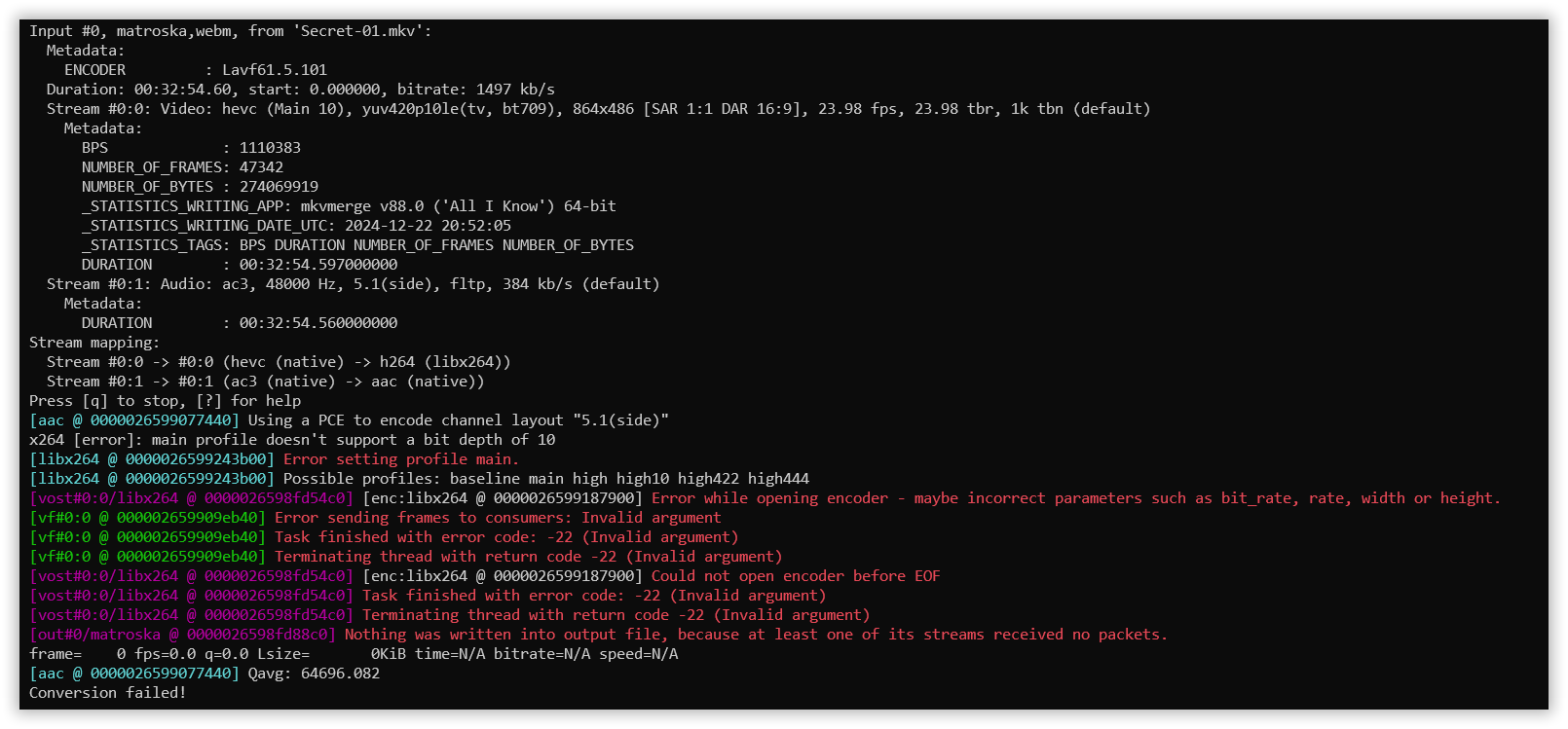
Task: Click the 'Stream #0:1: Audio: ac3' line
Action: [x=354, y=284]
